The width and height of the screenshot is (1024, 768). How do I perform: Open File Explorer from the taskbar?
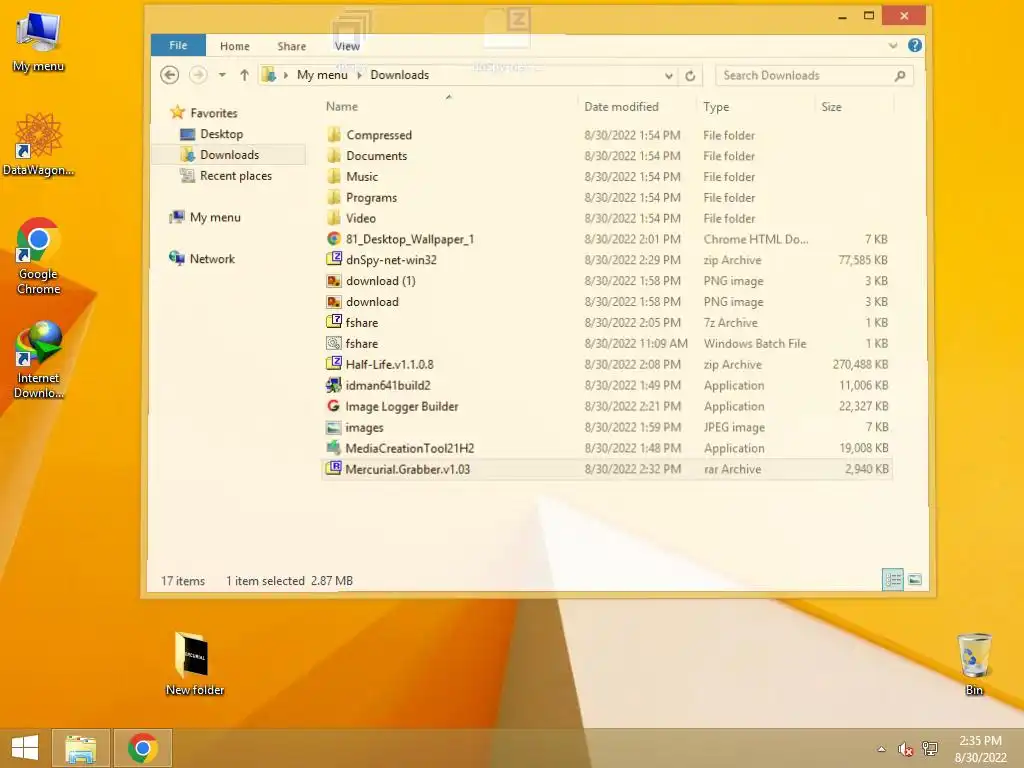click(x=80, y=748)
